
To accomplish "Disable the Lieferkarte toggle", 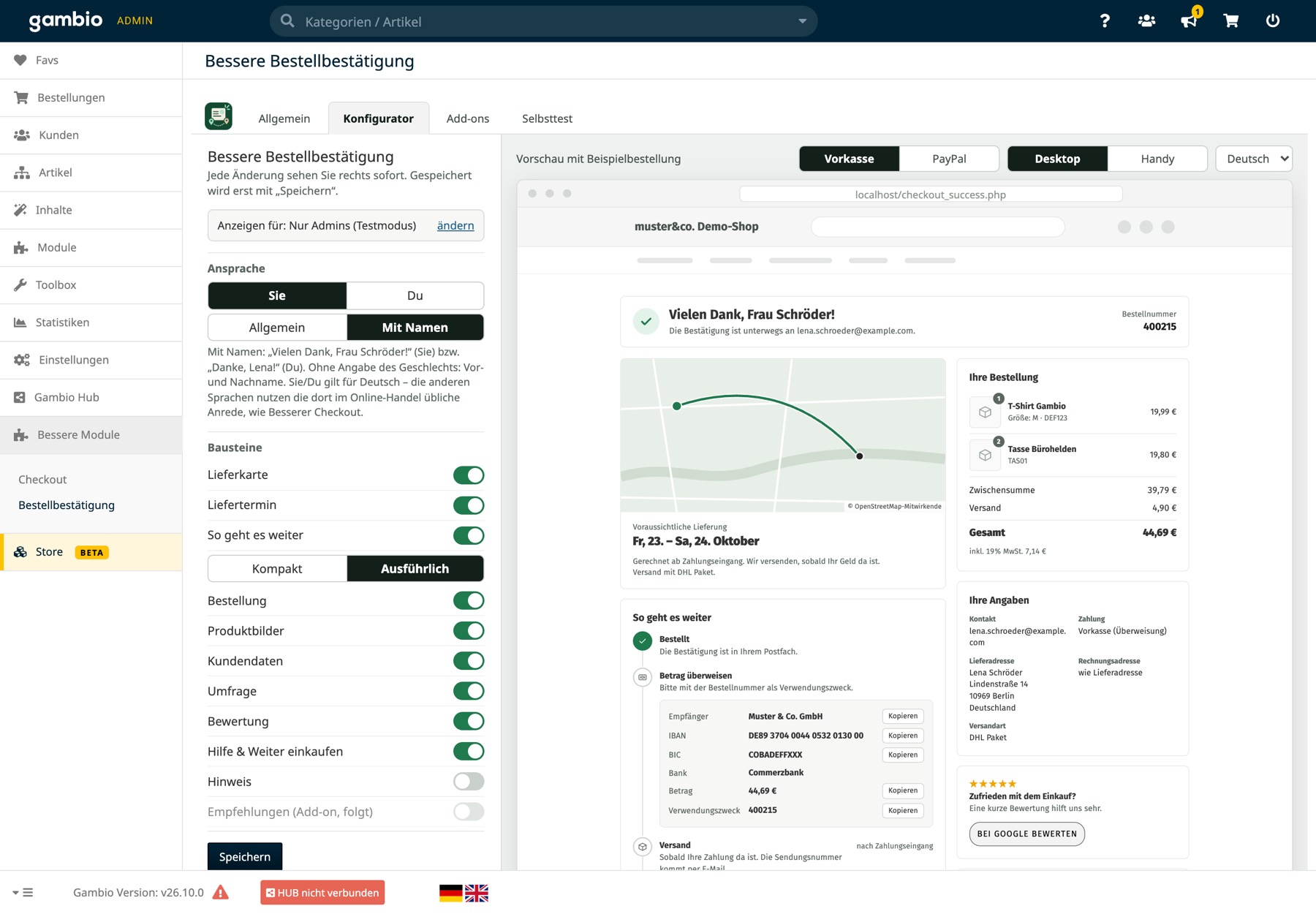I will tap(469, 475).
